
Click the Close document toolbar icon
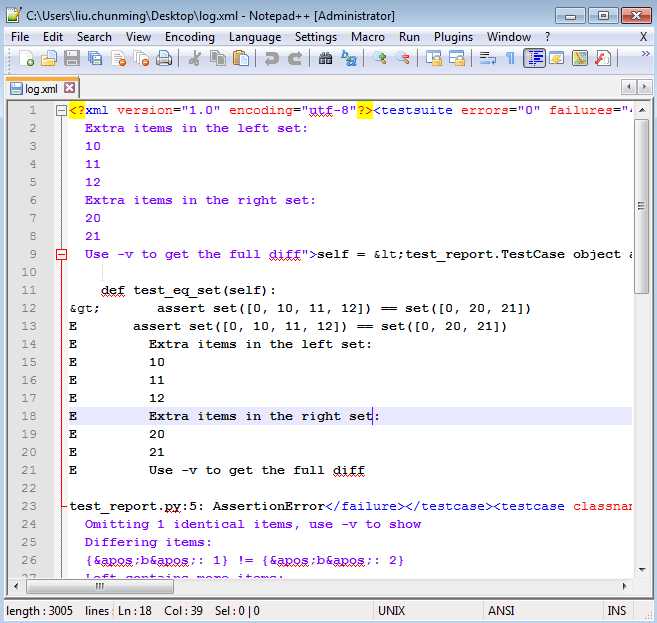119,58
